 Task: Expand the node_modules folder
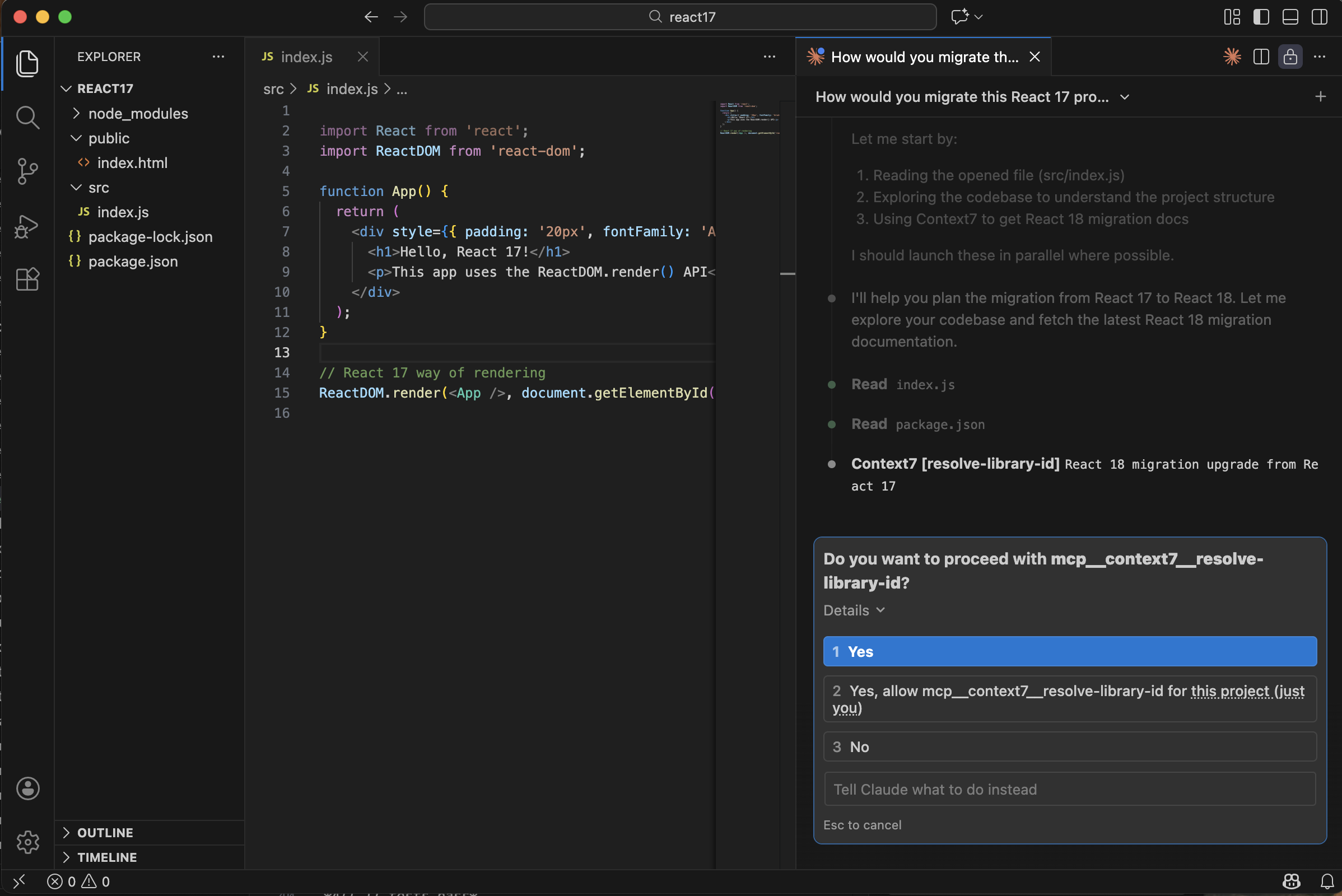[x=76, y=113]
